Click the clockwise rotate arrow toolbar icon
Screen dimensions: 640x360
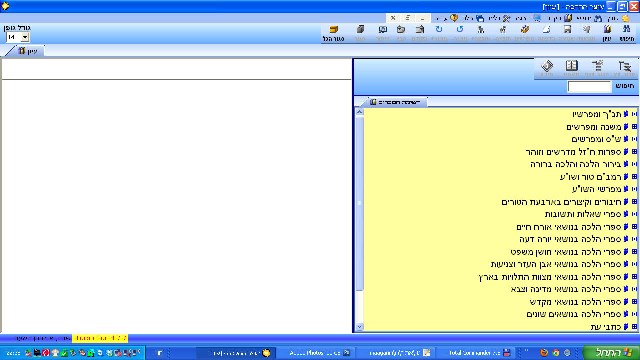click(x=439, y=33)
